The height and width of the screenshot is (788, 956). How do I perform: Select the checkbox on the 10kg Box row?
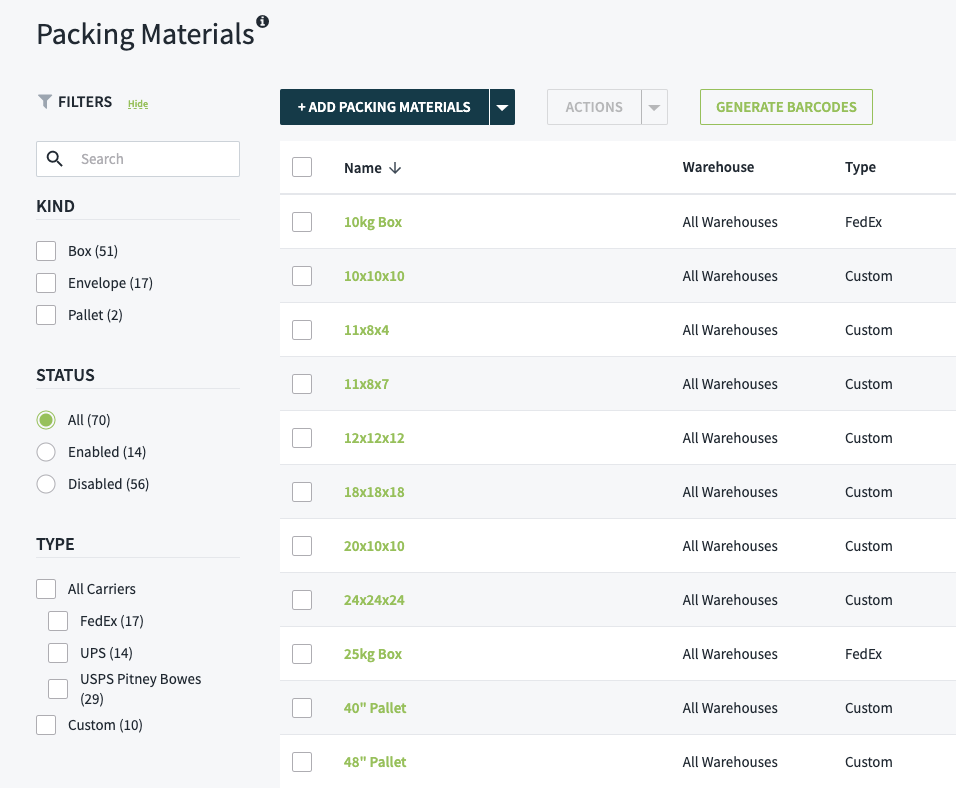pyautogui.click(x=302, y=221)
